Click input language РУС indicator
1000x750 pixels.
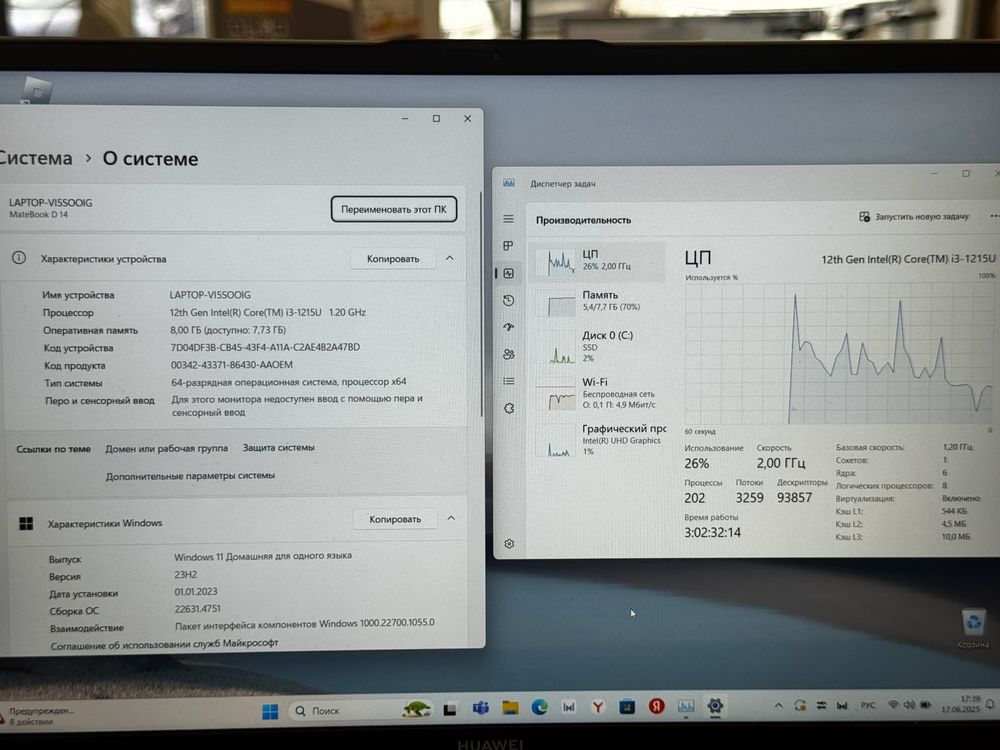tap(868, 705)
